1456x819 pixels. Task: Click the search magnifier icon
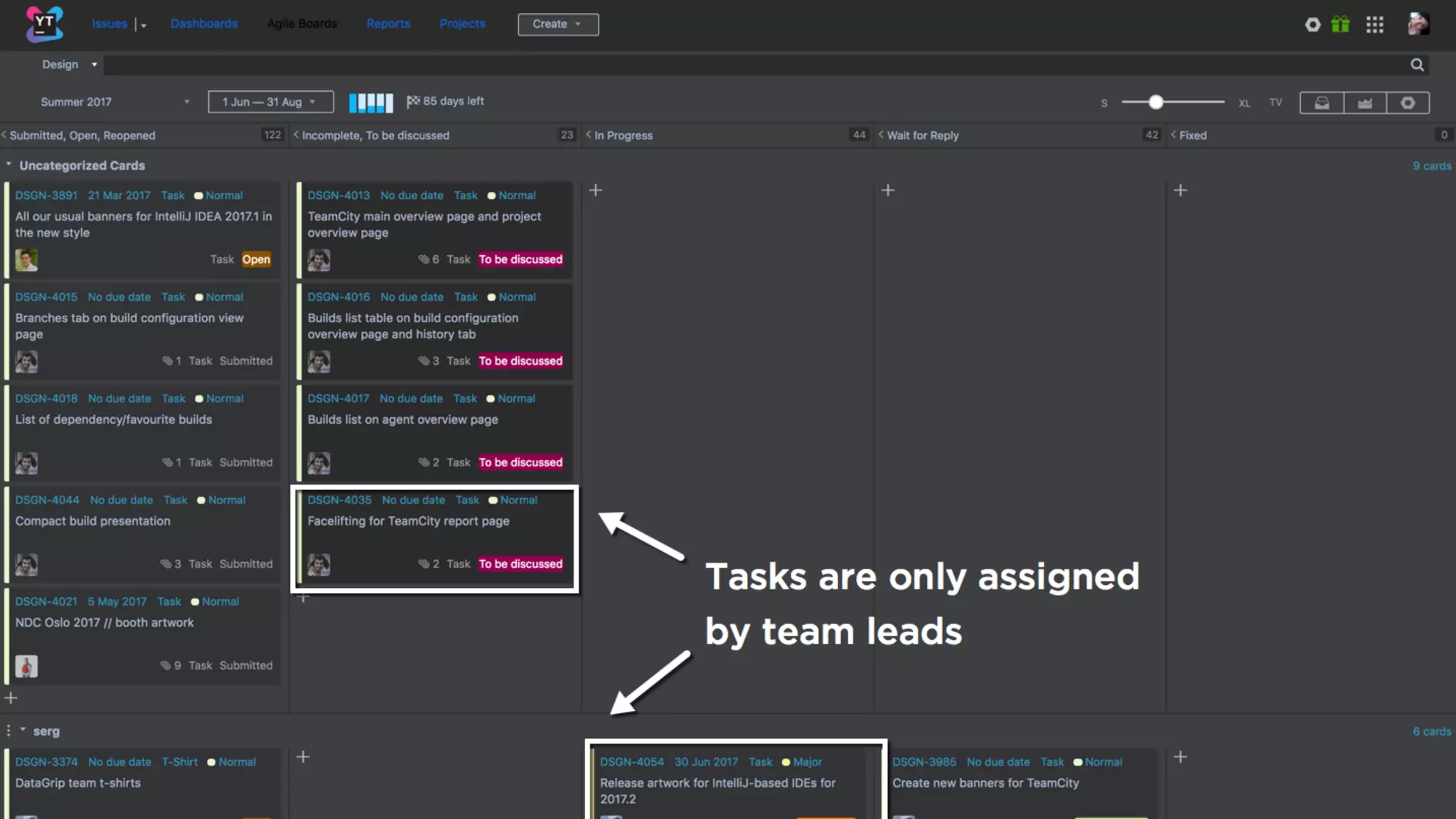pos(1417,65)
